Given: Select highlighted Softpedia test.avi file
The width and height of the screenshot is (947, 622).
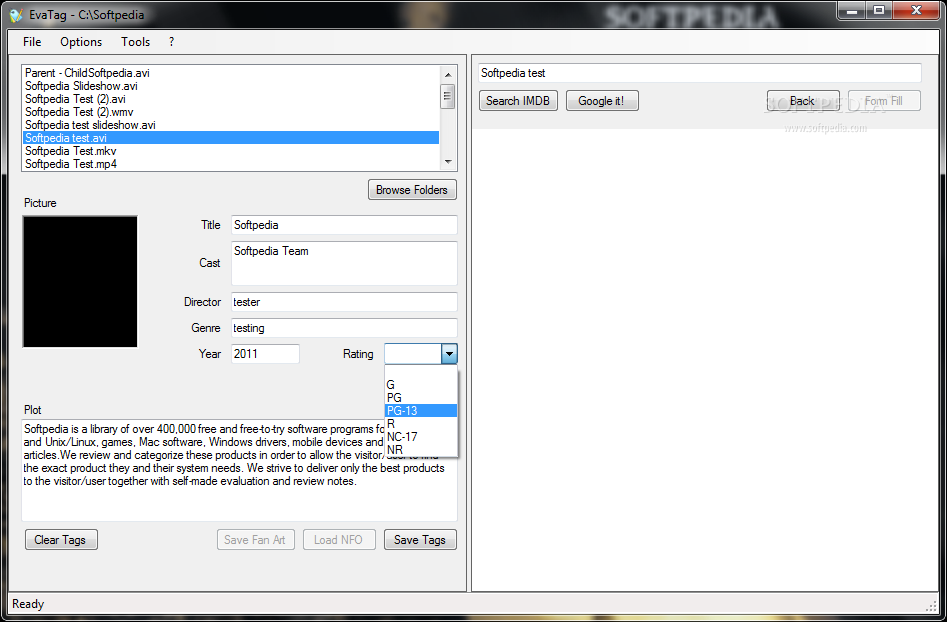Looking at the screenshot, I should (231, 138).
